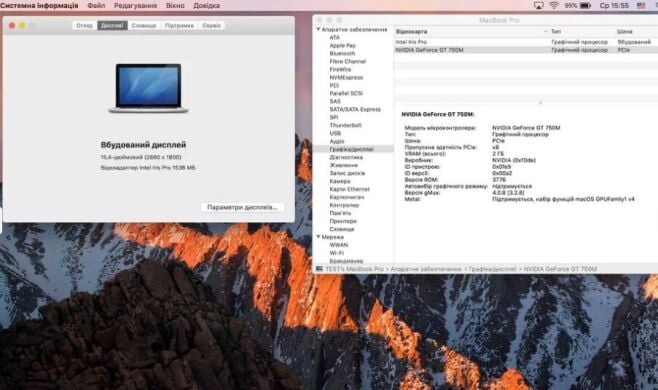The width and height of the screenshot is (658, 390).
Task: Open the input source flag icon
Action: [x=641, y=5]
